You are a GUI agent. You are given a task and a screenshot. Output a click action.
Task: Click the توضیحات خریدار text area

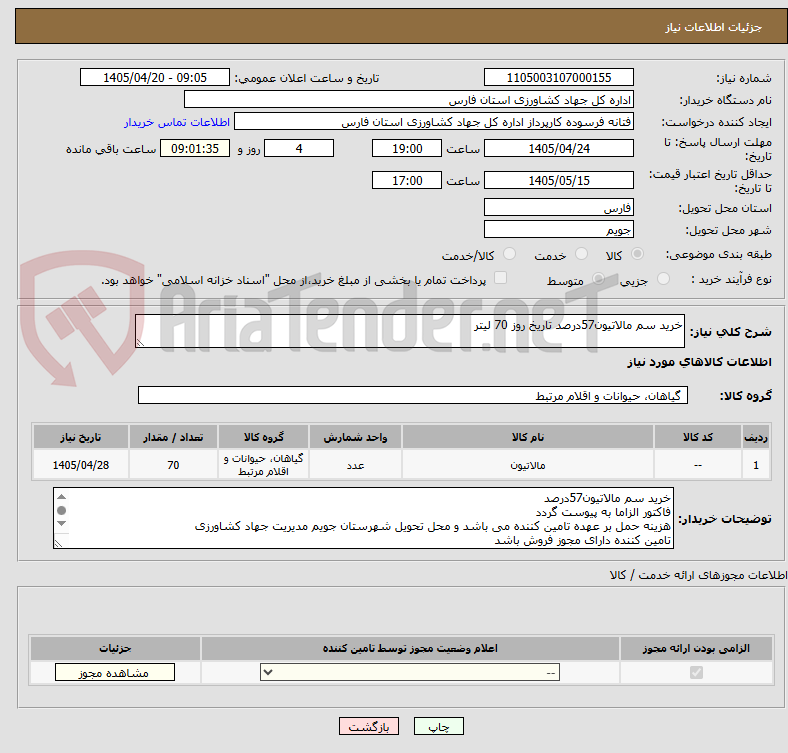click(363, 518)
